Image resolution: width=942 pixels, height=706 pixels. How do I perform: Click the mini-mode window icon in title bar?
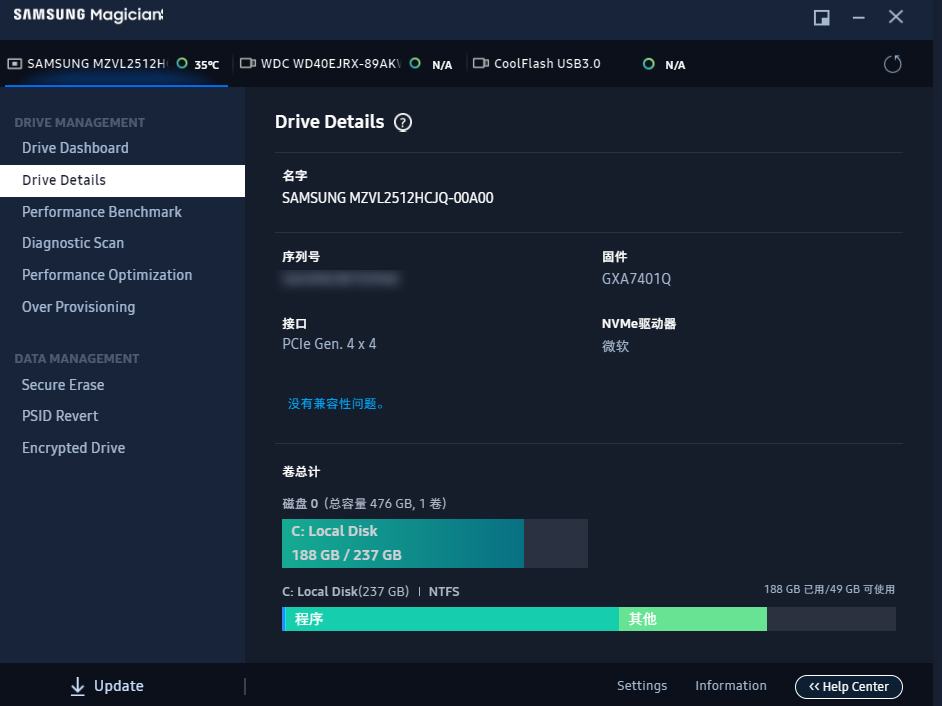pyautogui.click(x=821, y=17)
